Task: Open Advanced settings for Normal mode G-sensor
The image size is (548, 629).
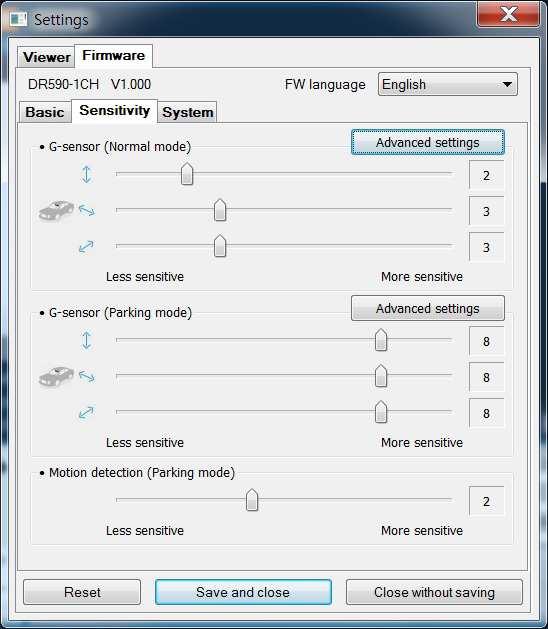Action: tap(428, 142)
